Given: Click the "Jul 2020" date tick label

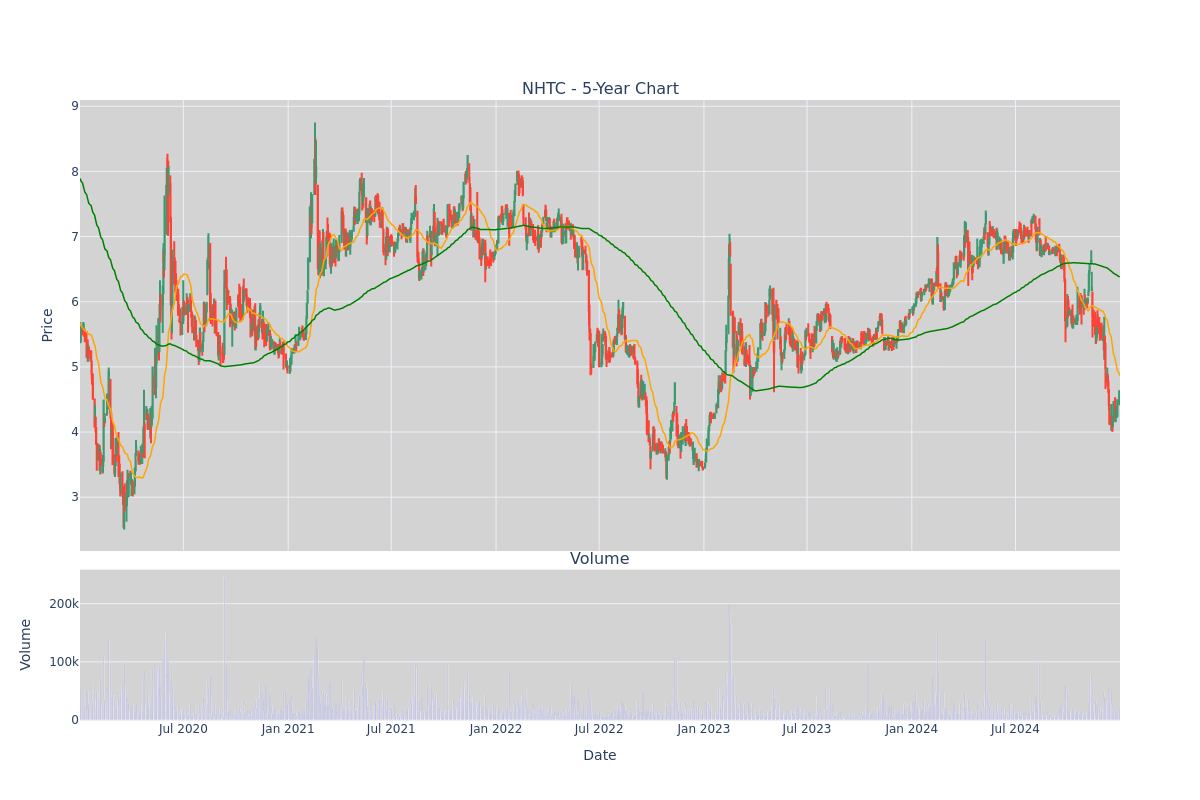Looking at the screenshot, I should [183, 729].
